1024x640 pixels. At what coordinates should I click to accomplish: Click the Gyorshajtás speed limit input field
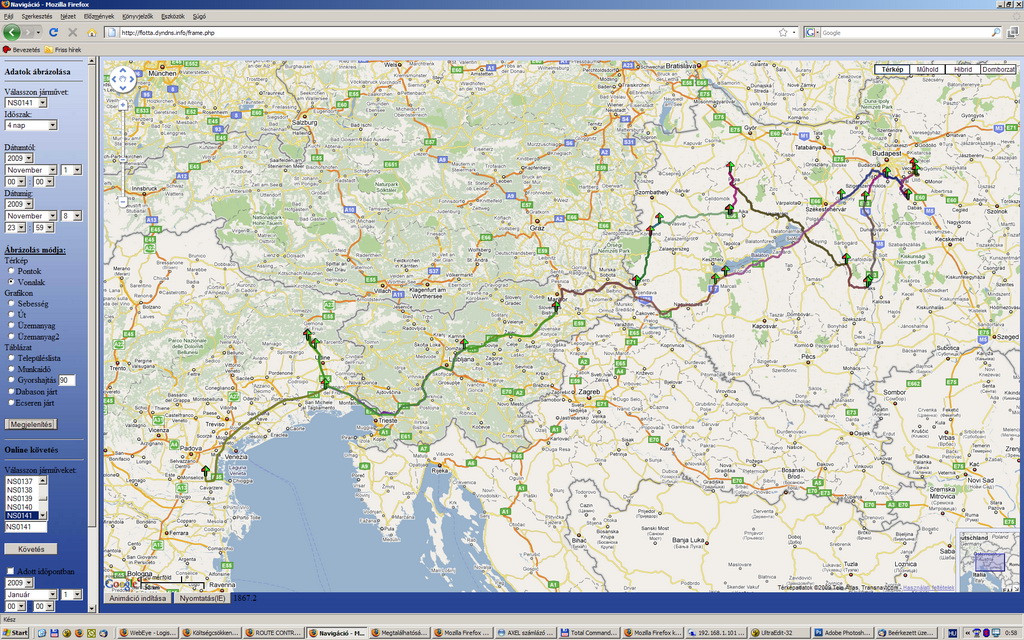(x=68, y=381)
